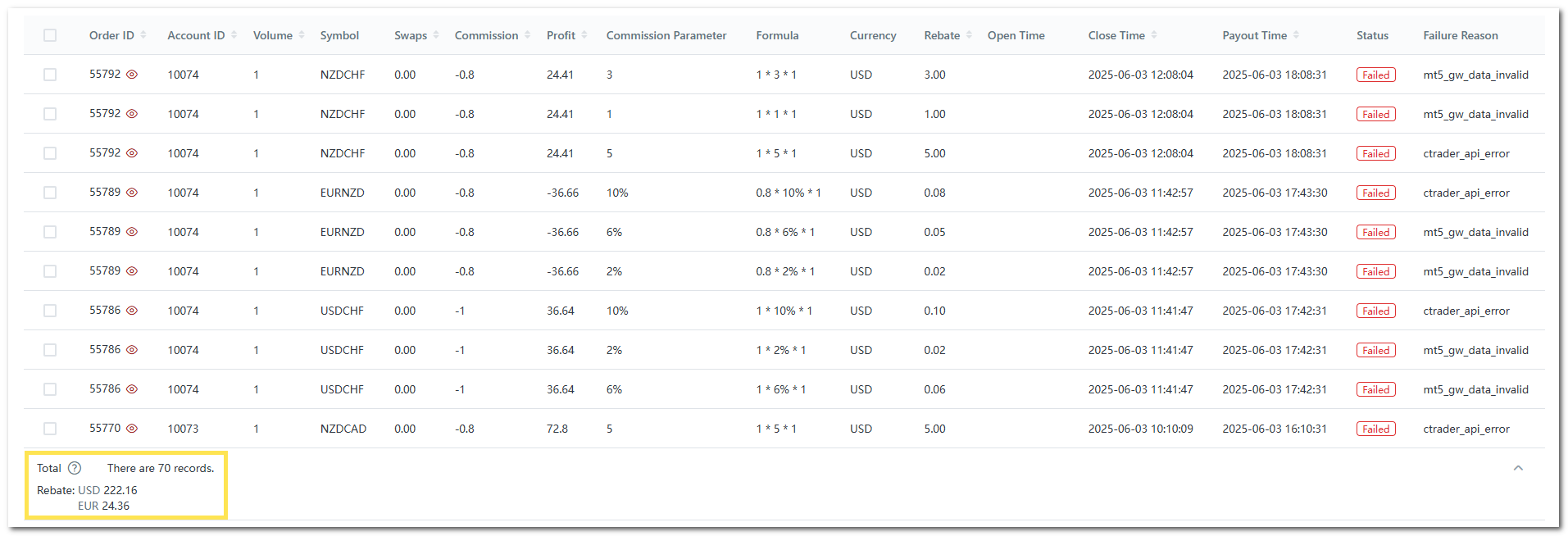This screenshot has height=536, width=1568.
Task: Click the Account ID column sort arrows
Action: pyautogui.click(x=234, y=35)
